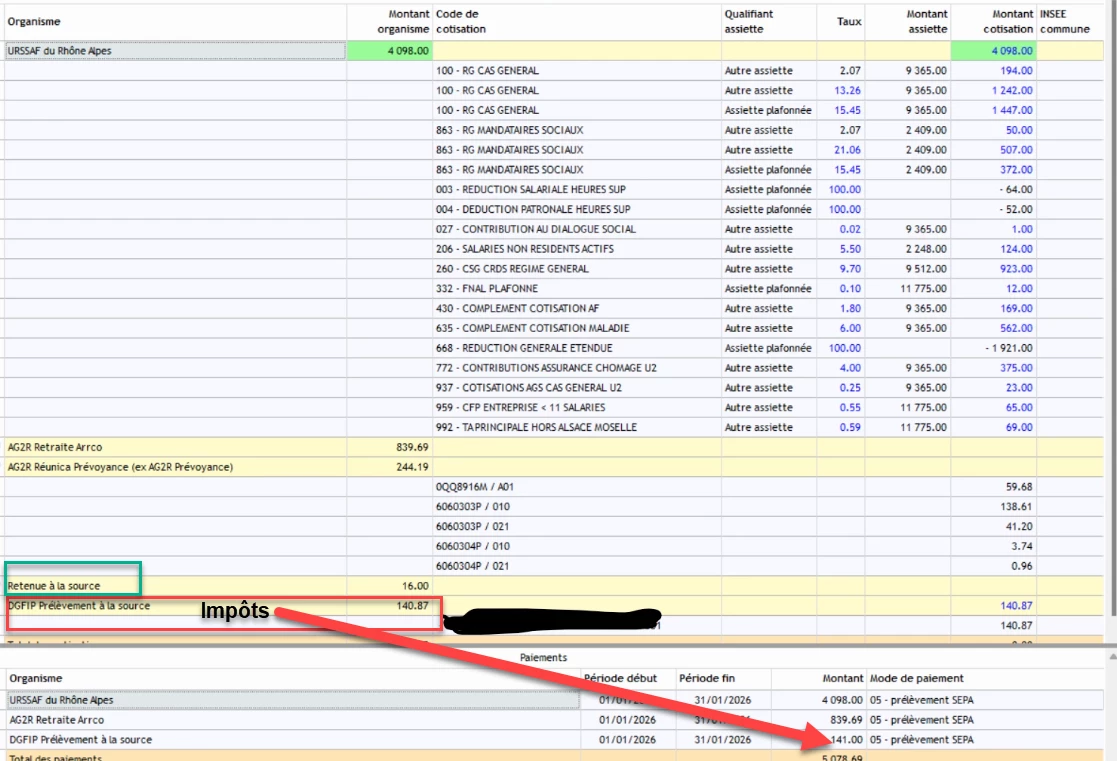Click the Période fin column header in Paiements

(707, 678)
